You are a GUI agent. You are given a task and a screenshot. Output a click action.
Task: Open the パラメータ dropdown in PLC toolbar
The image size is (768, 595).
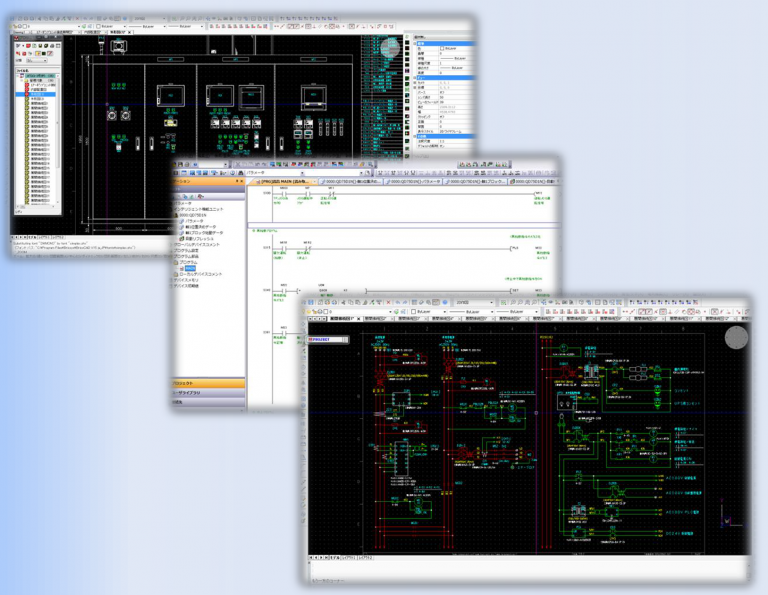pos(300,172)
